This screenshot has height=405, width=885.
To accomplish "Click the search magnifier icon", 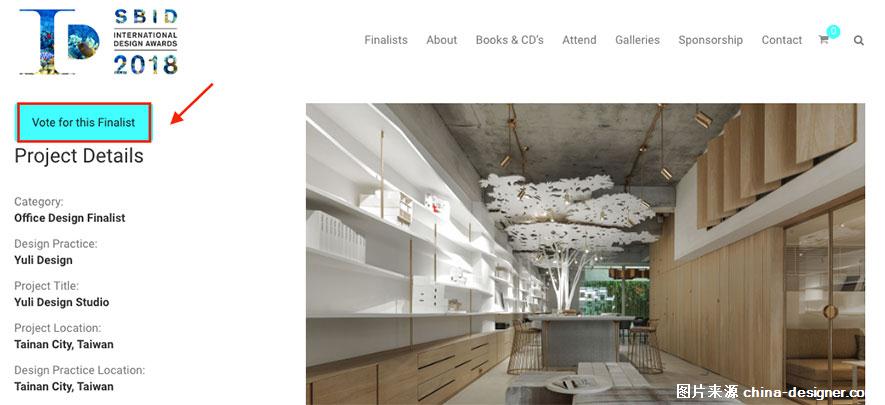I will pyautogui.click(x=858, y=41).
